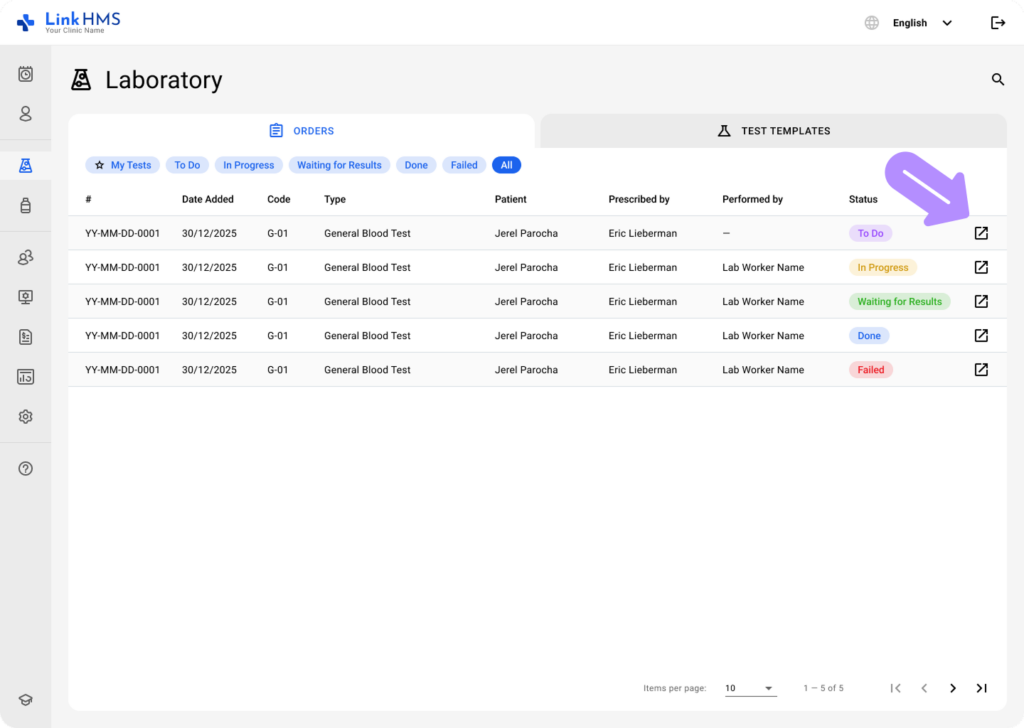Open the patients person icon in sidebar
Viewport: 1024px width, 728px height.
coord(26,114)
